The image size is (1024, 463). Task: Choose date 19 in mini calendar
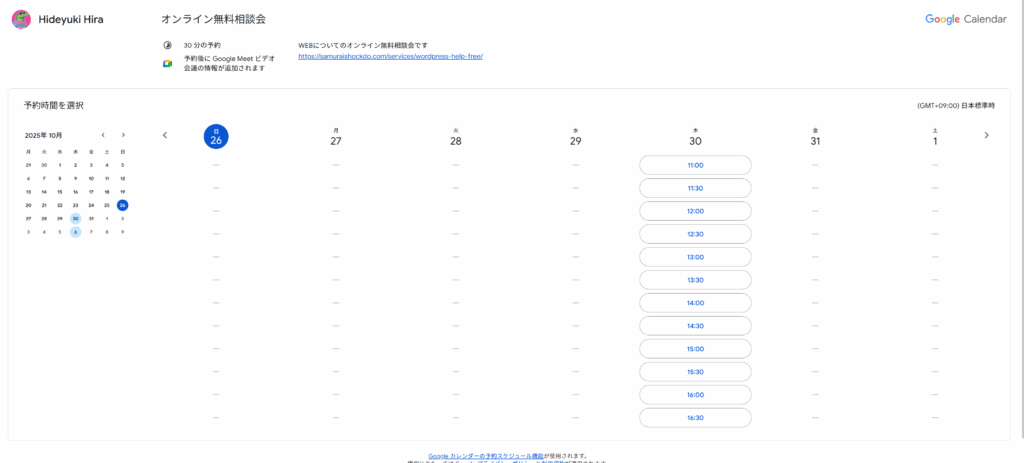pyautogui.click(x=123, y=192)
